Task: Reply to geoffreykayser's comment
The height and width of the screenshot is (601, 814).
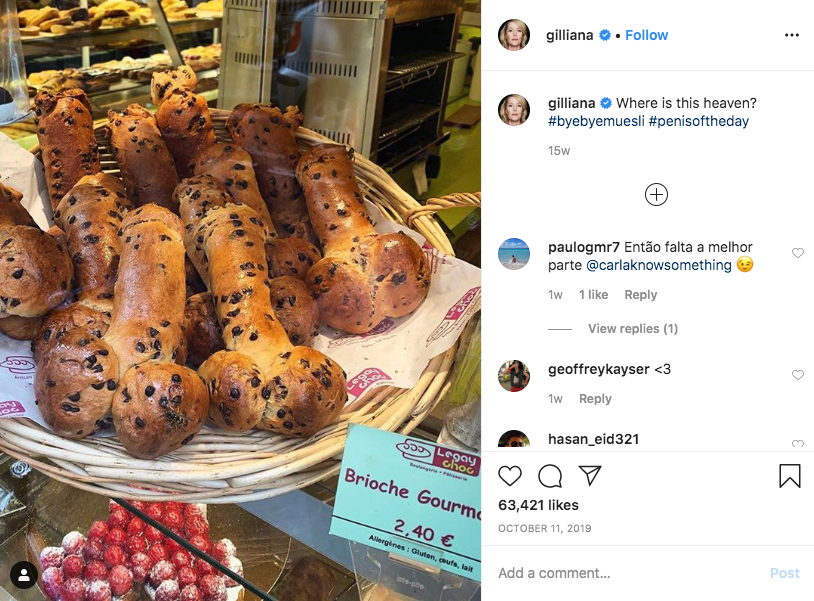Action: coord(595,399)
